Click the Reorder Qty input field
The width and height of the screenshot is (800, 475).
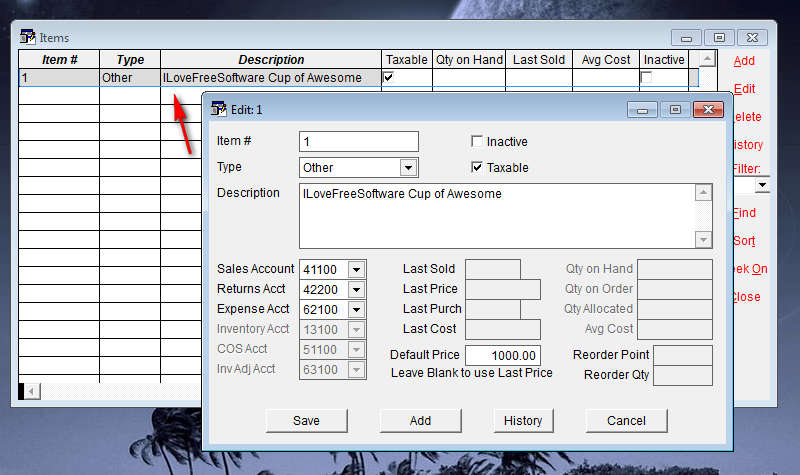click(683, 376)
